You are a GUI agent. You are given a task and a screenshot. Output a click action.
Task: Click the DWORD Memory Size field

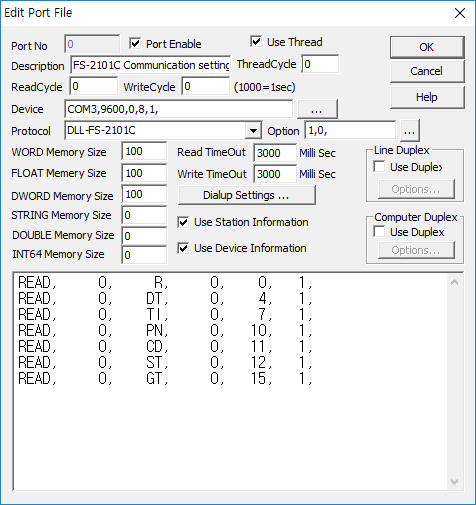pyautogui.click(x=144, y=194)
